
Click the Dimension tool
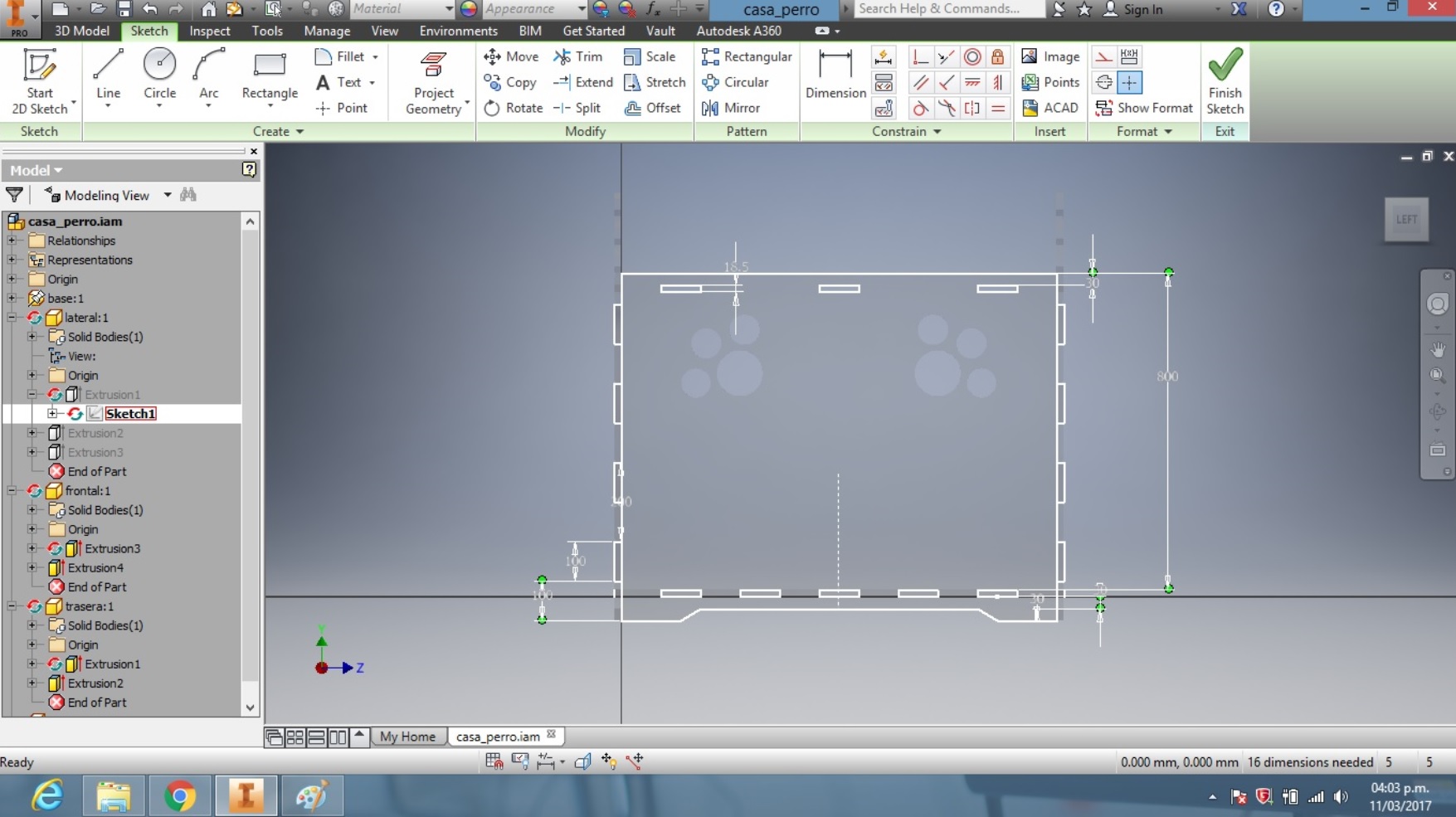tap(835, 75)
